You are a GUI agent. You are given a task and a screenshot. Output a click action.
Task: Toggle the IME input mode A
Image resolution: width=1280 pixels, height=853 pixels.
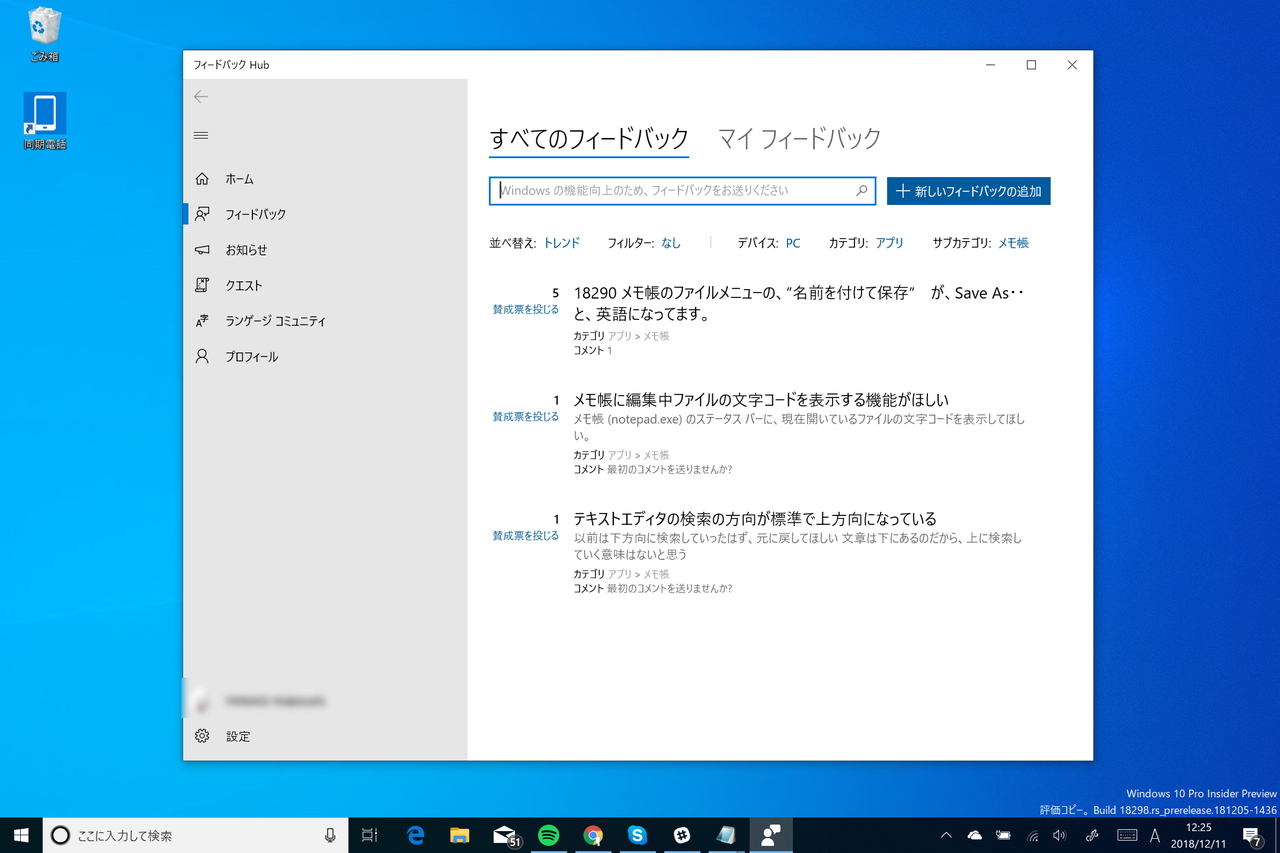point(1156,835)
